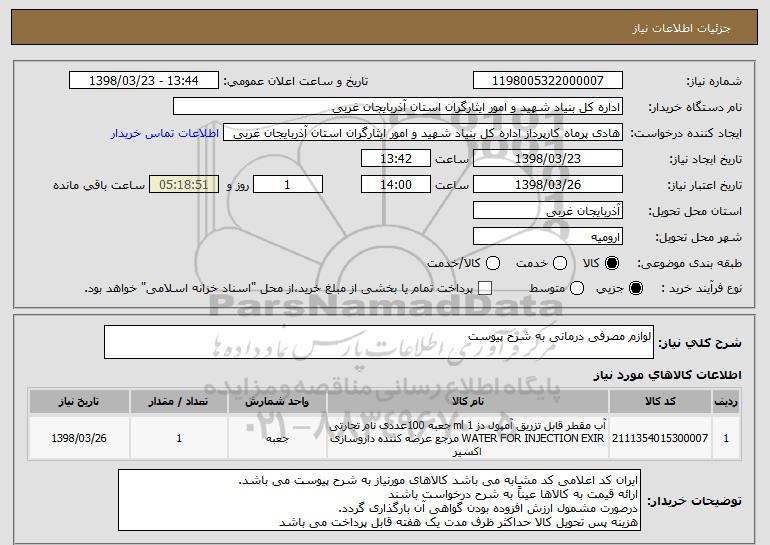
Task: Click general description box لوازم مصرفی درمانی
Action: point(379,342)
